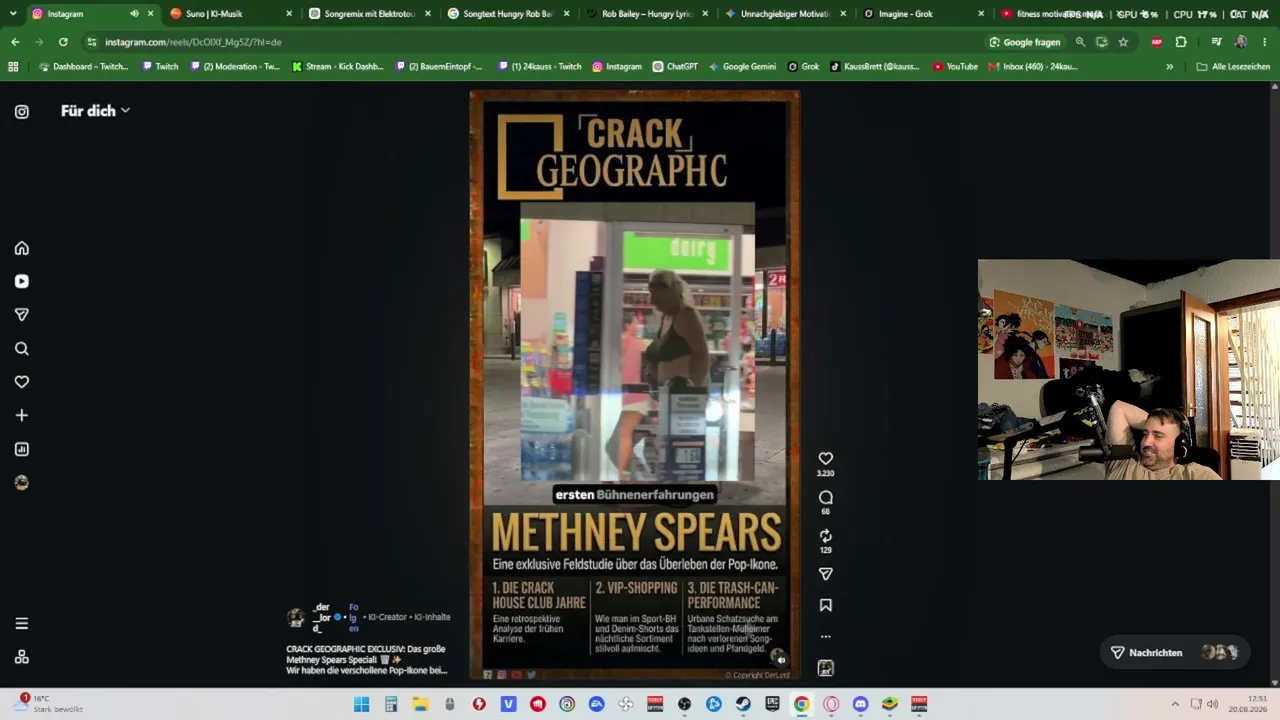Open volume control in system tray

click(1213, 704)
